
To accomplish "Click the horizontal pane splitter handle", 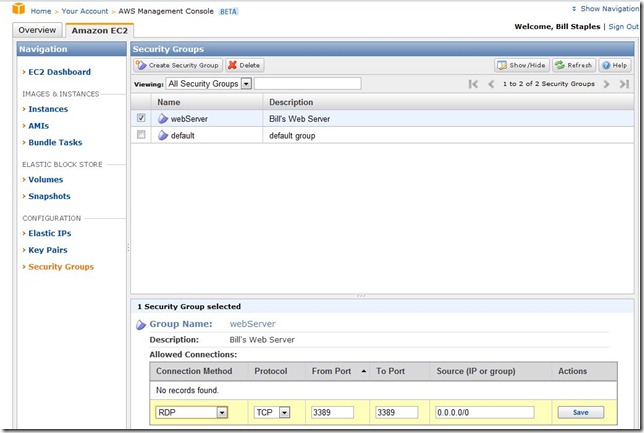I will click(x=361, y=296).
